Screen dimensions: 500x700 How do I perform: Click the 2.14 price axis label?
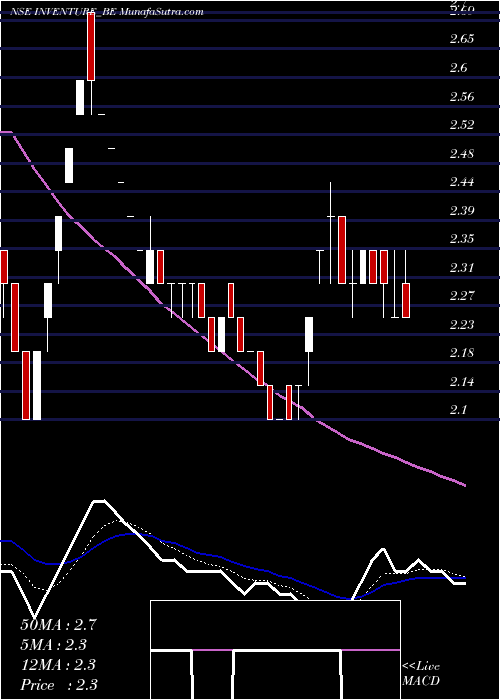click(x=462, y=382)
